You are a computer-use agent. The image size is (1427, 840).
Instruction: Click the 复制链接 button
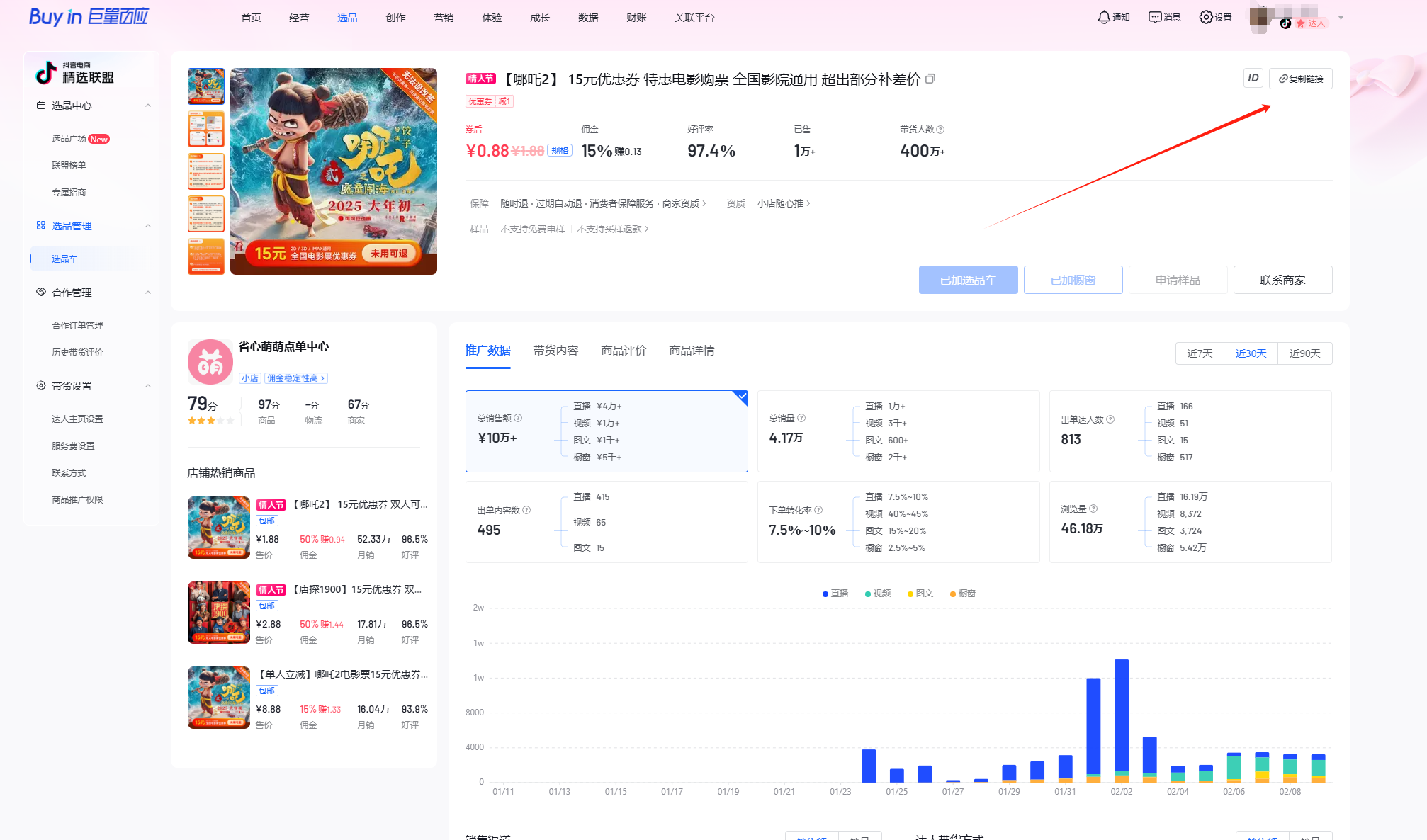pyautogui.click(x=1301, y=79)
